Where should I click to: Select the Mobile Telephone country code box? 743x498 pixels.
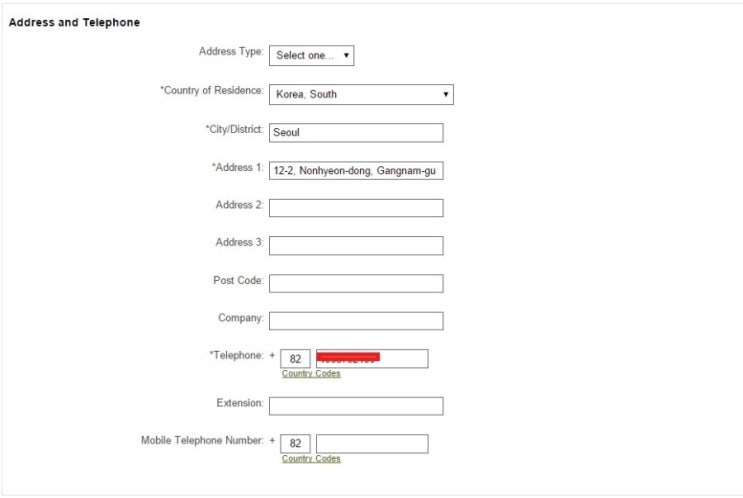coord(295,444)
